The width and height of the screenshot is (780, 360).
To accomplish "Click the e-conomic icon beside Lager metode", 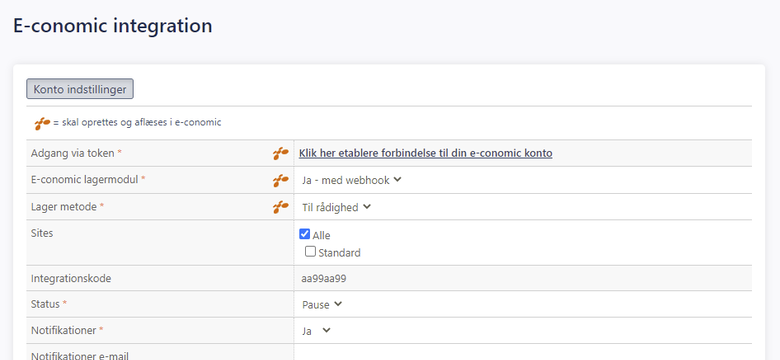I will coord(281,207).
